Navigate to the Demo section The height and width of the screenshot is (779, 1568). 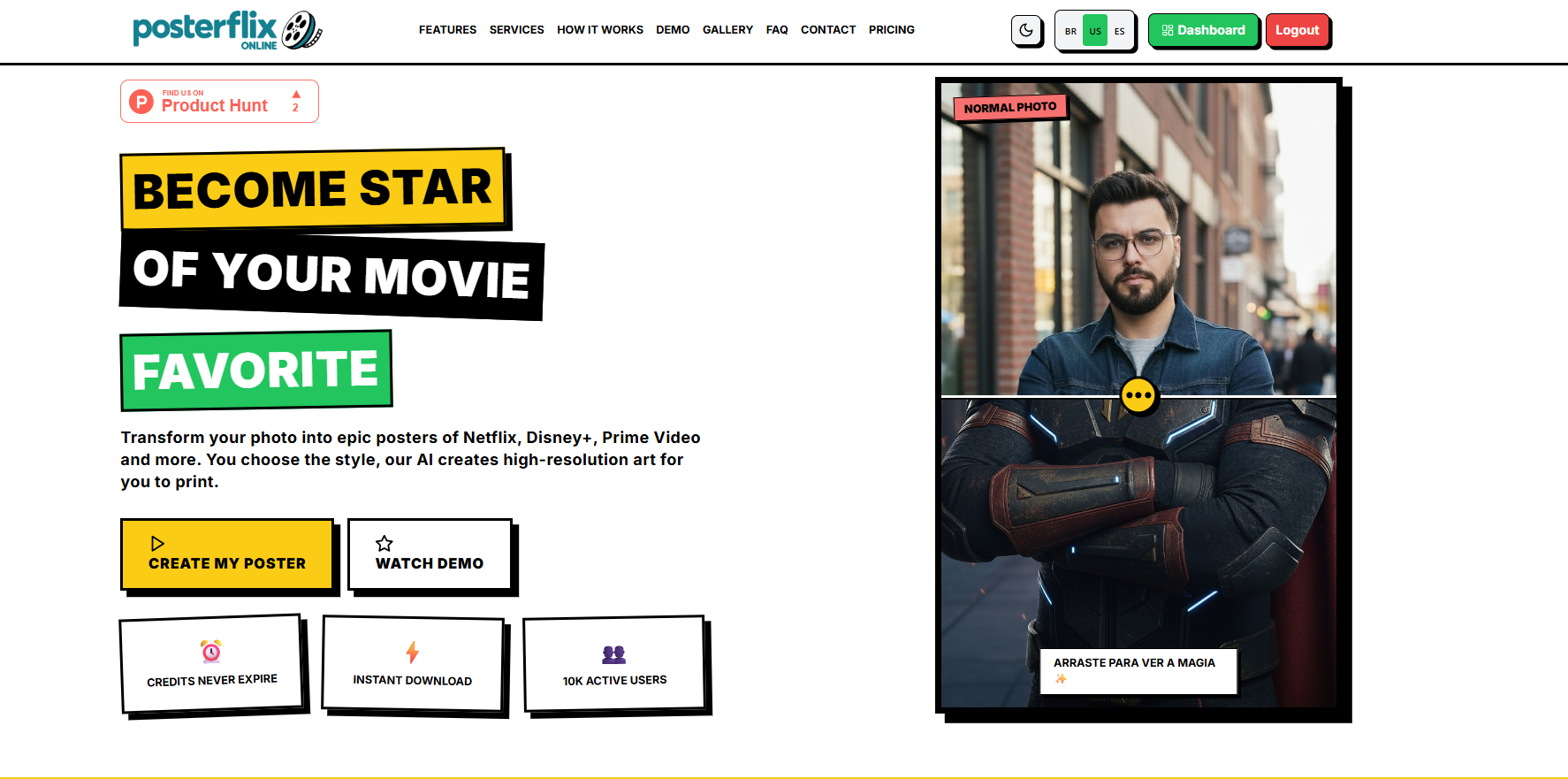click(x=673, y=30)
